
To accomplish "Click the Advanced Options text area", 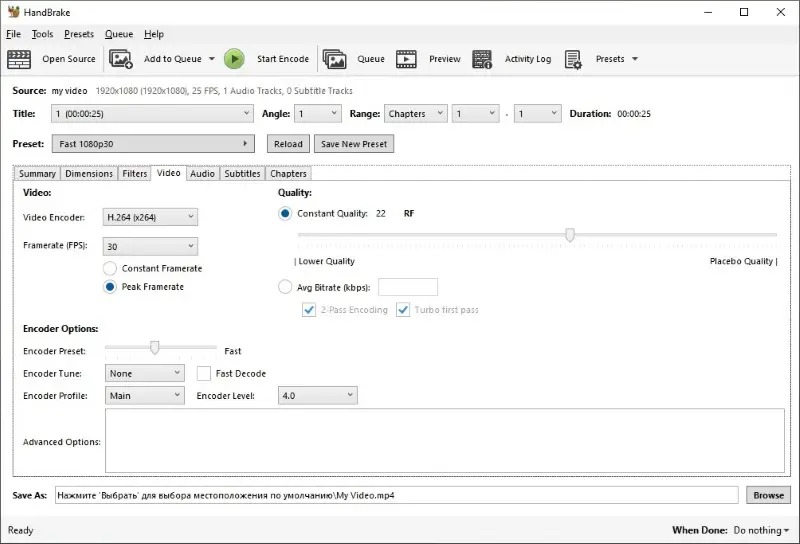I will (x=445, y=441).
